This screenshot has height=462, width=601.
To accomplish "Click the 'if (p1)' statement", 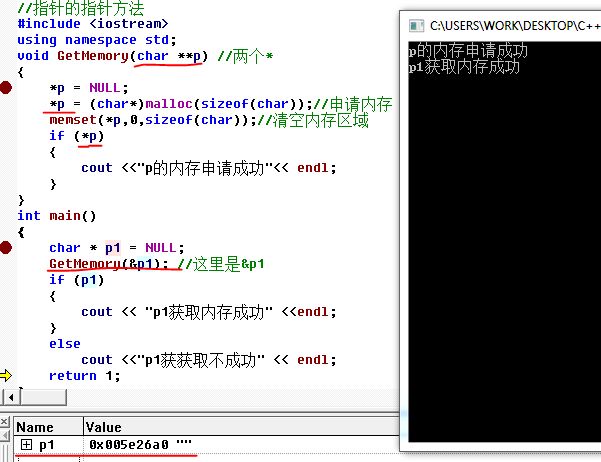I will tap(76, 280).
